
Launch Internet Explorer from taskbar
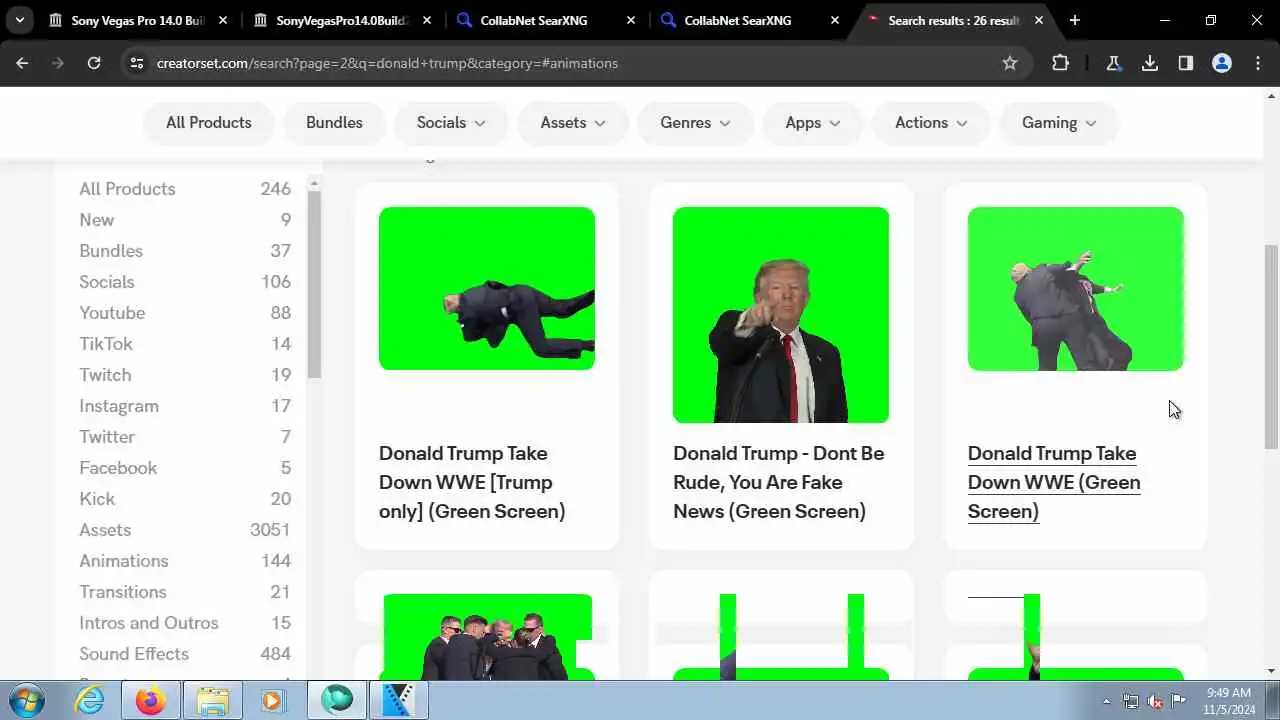[x=90, y=700]
